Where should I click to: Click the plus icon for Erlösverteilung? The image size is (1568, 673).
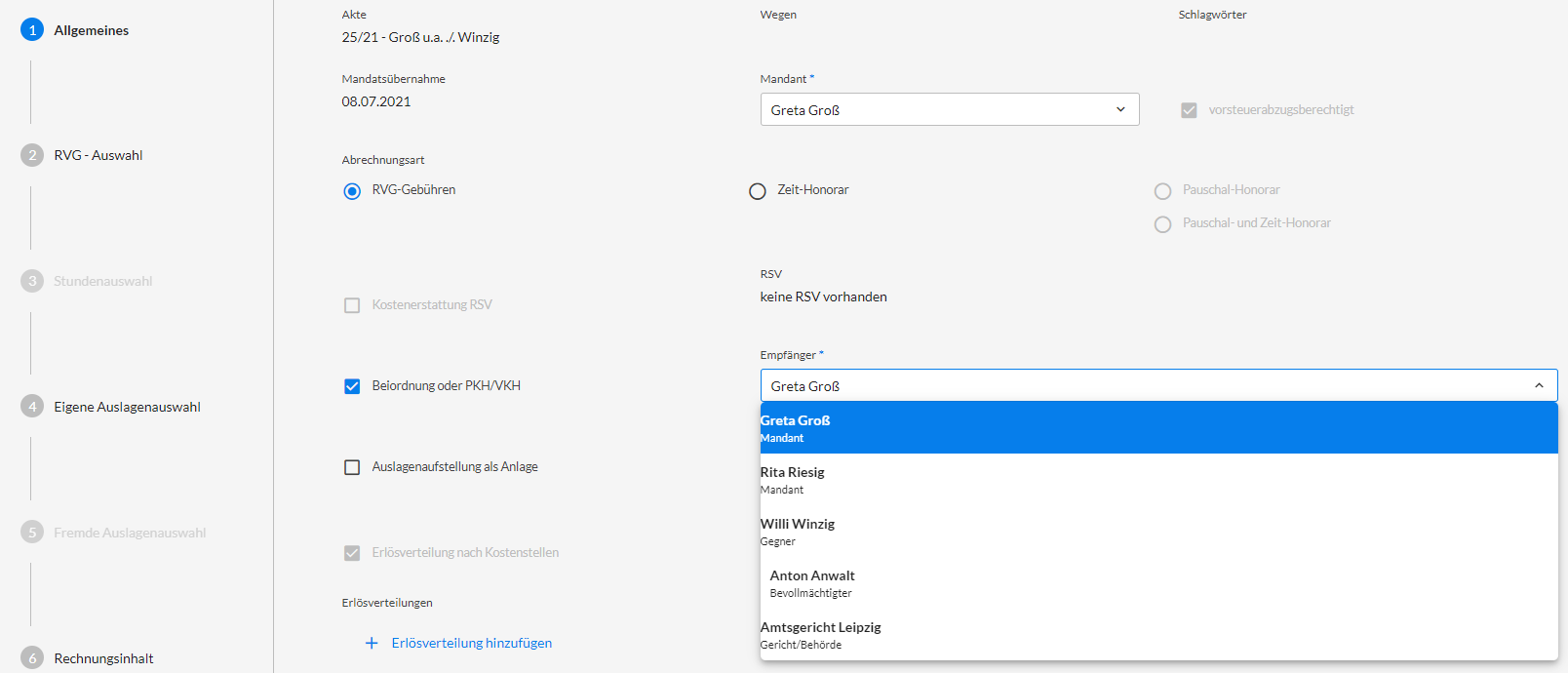pos(372,643)
